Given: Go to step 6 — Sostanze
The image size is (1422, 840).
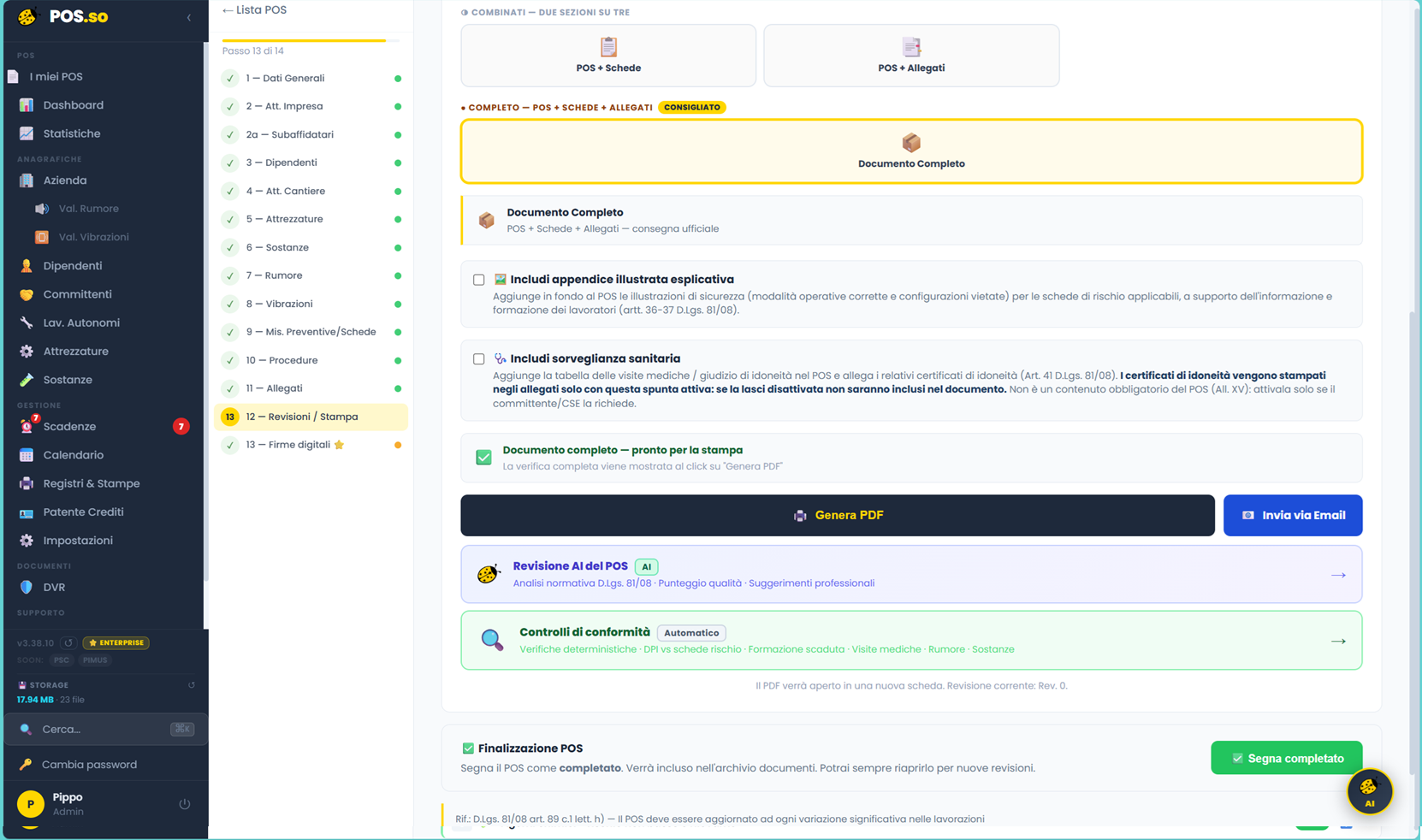Looking at the screenshot, I should click(311, 247).
